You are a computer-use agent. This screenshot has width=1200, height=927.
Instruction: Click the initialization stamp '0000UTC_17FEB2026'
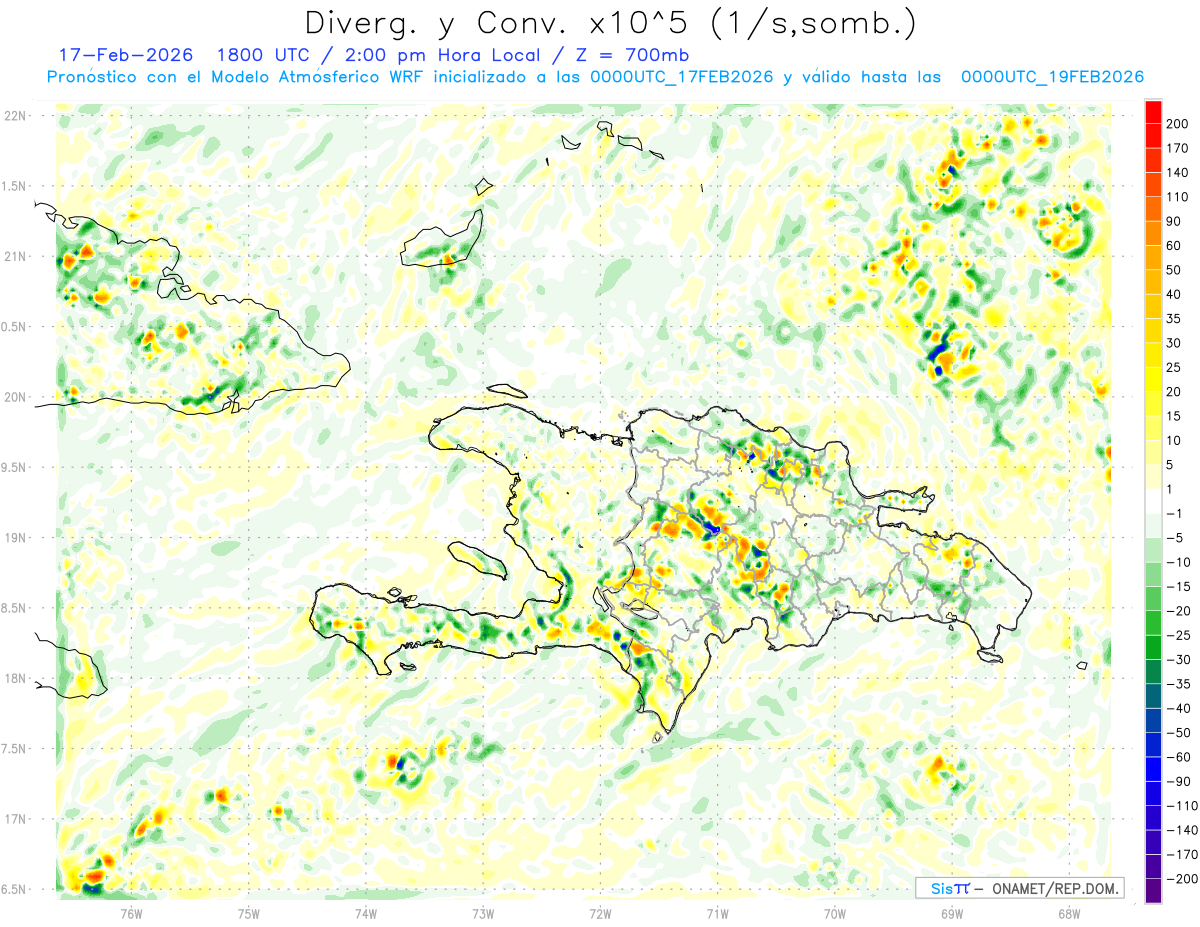click(x=682, y=77)
